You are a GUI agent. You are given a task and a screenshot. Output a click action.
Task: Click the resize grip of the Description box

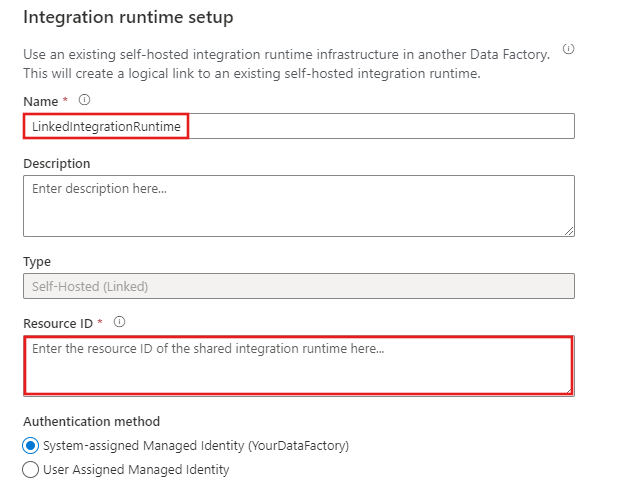click(x=569, y=231)
